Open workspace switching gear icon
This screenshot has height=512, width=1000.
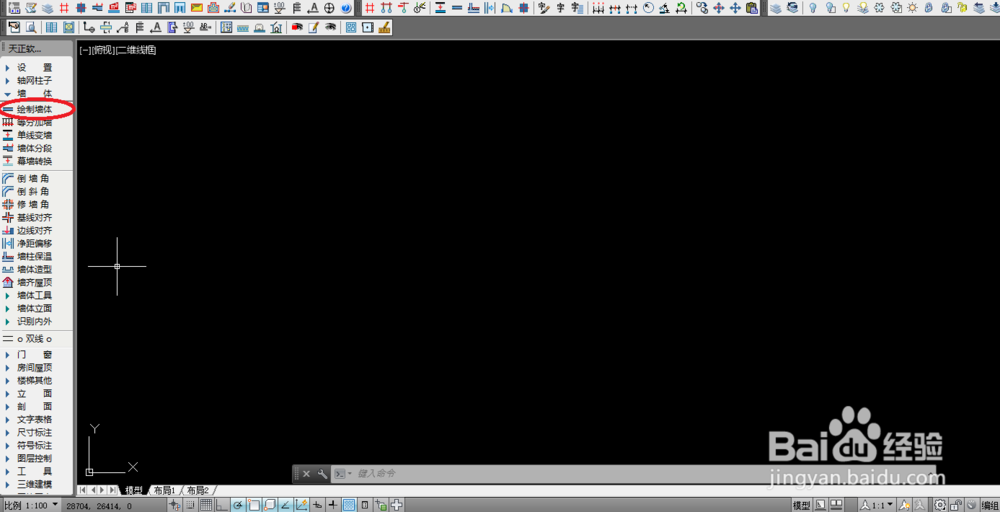939,505
